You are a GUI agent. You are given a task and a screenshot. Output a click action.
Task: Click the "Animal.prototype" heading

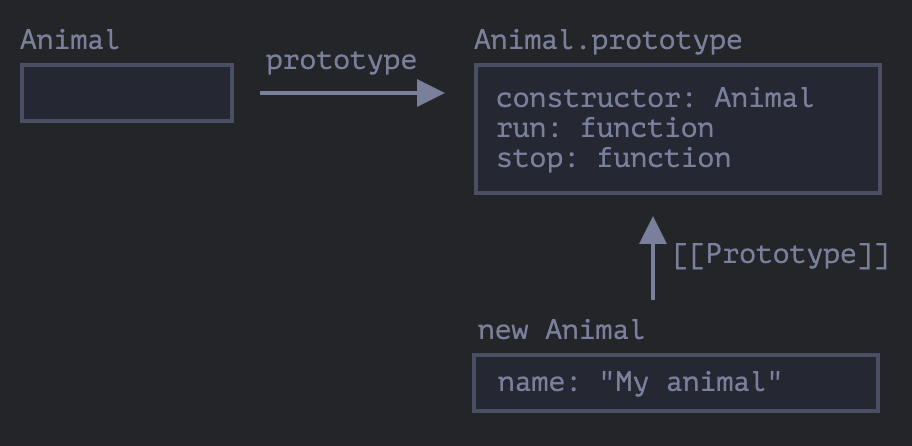point(608,40)
